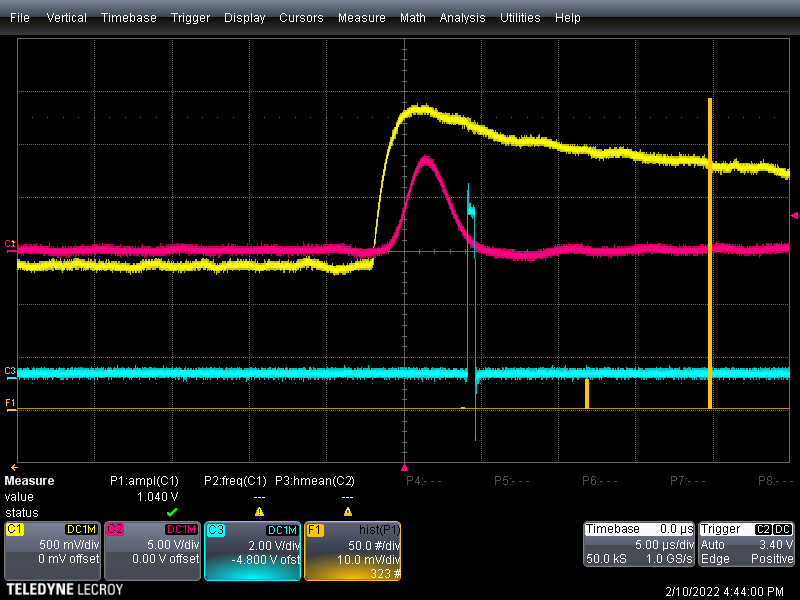Click the date and time readout
The width and height of the screenshot is (800, 600).
(x=724, y=591)
